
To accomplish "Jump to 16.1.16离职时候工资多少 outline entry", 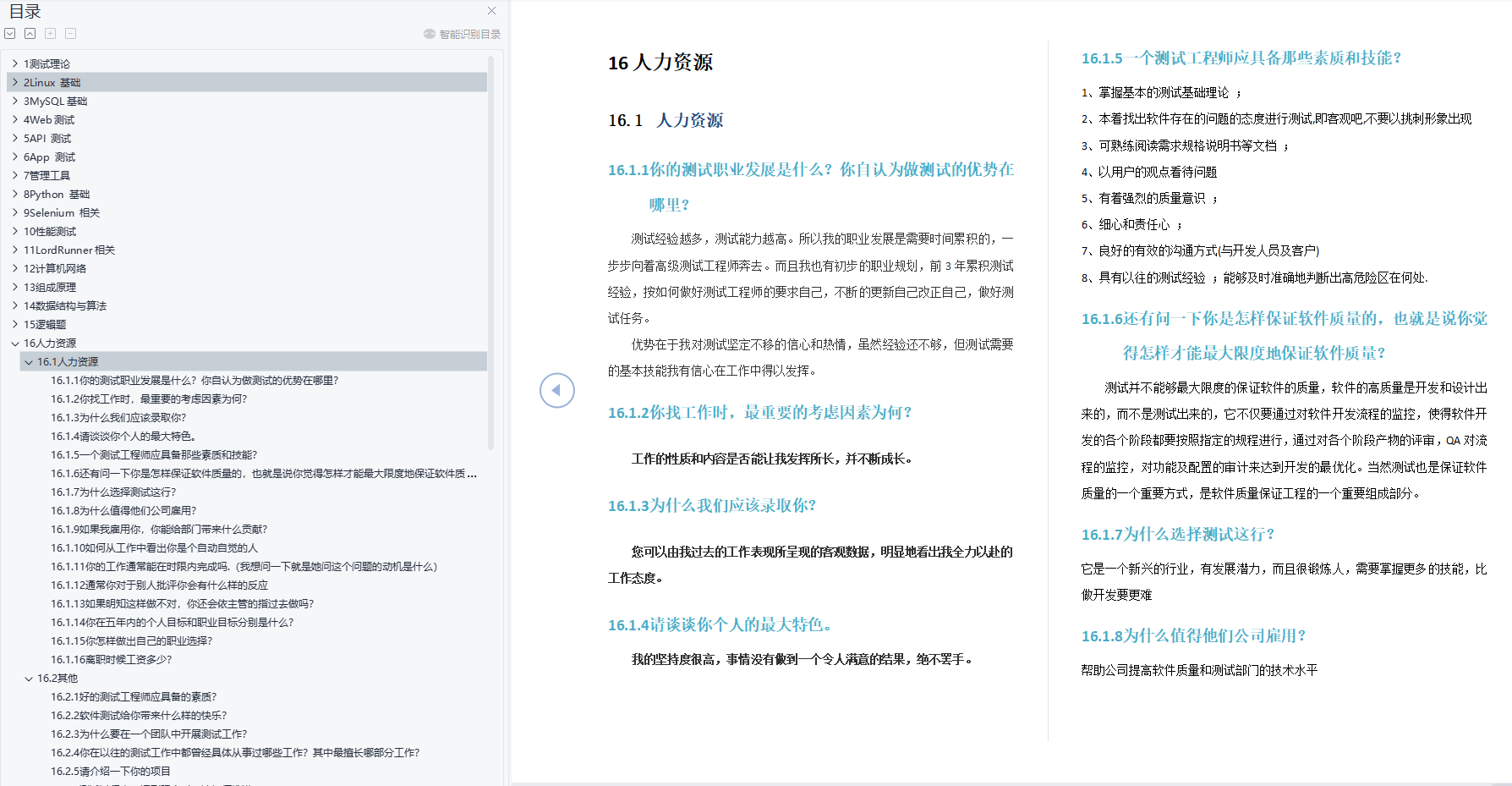I will [112, 660].
